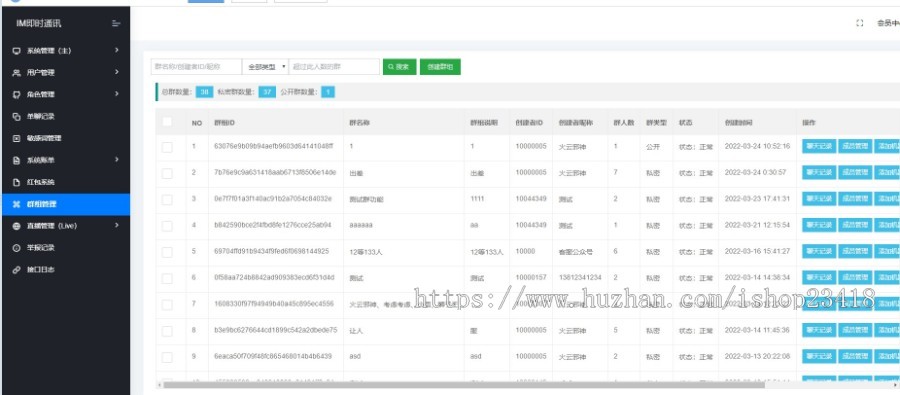Focus the 超过此人数的群 input field
Viewport: 900px width, 395px height.
[x=334, y=67]
